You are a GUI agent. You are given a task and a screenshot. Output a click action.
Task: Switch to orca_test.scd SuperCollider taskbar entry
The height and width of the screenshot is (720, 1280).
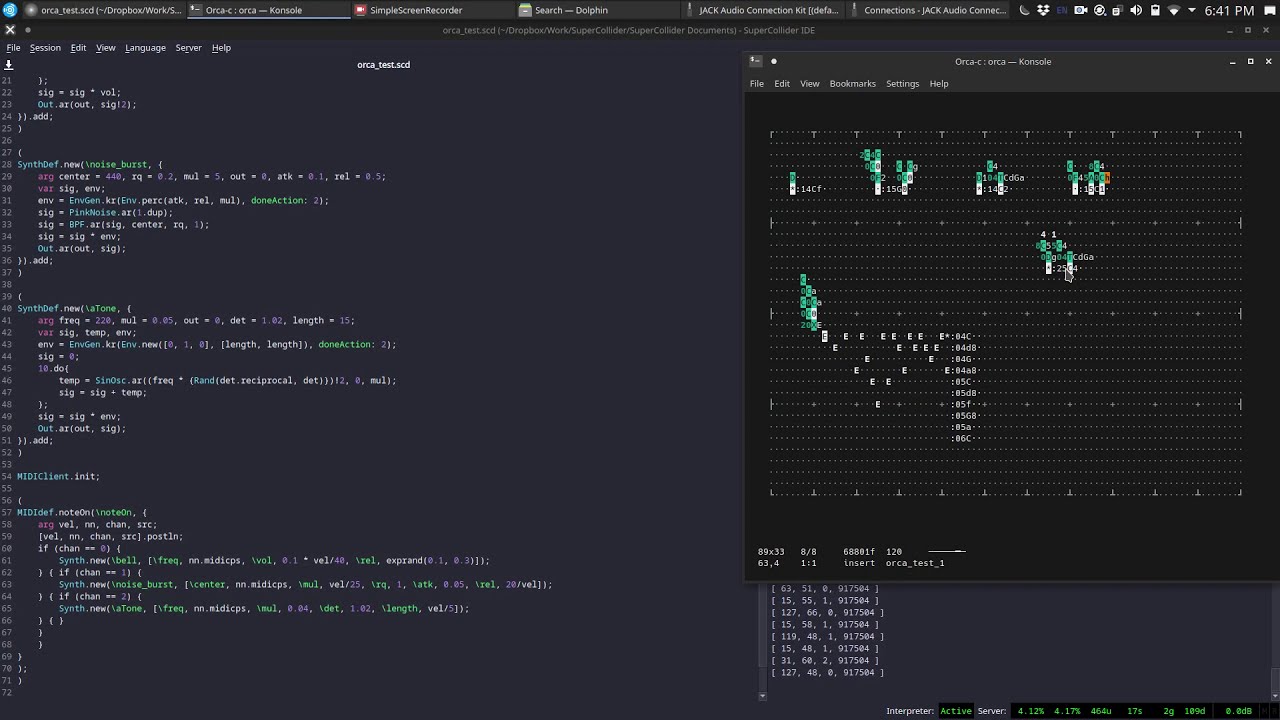tap(105, 10)
